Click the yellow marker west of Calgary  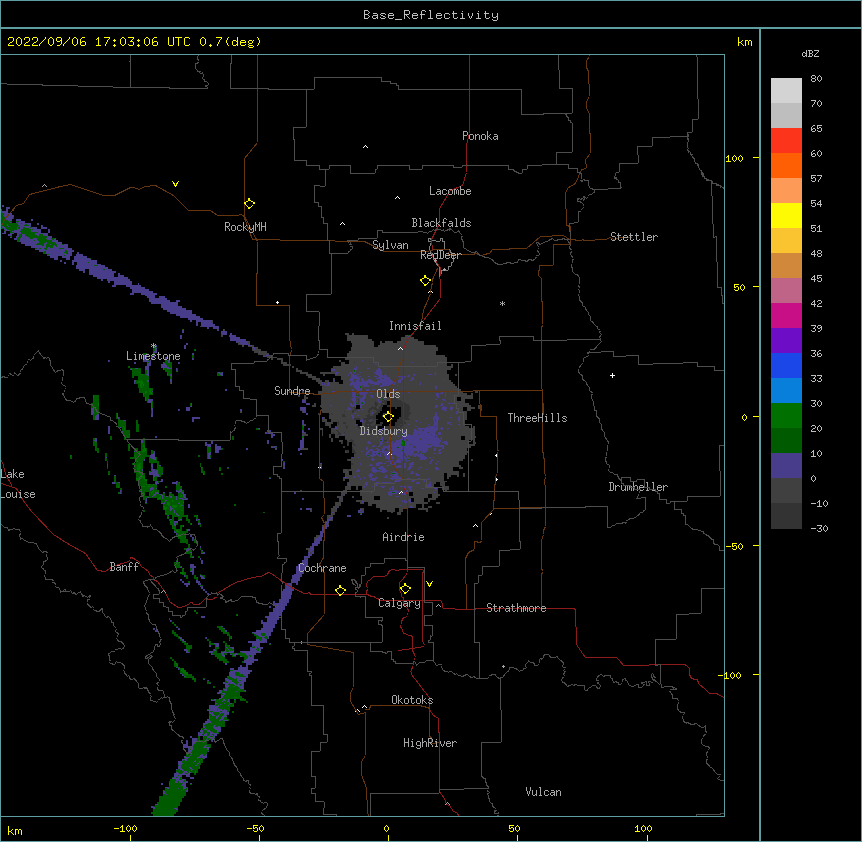[x=340, y=590]
